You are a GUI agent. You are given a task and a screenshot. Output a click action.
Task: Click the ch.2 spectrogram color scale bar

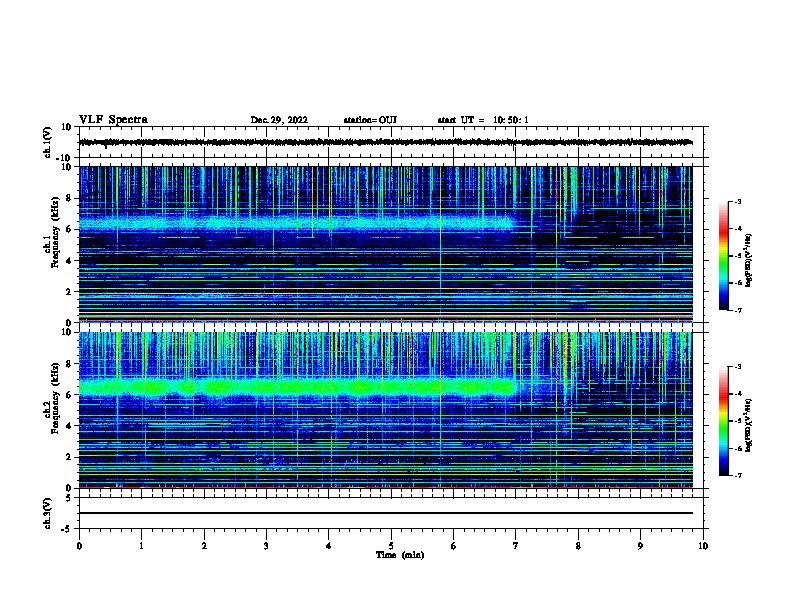coord(724,421)
